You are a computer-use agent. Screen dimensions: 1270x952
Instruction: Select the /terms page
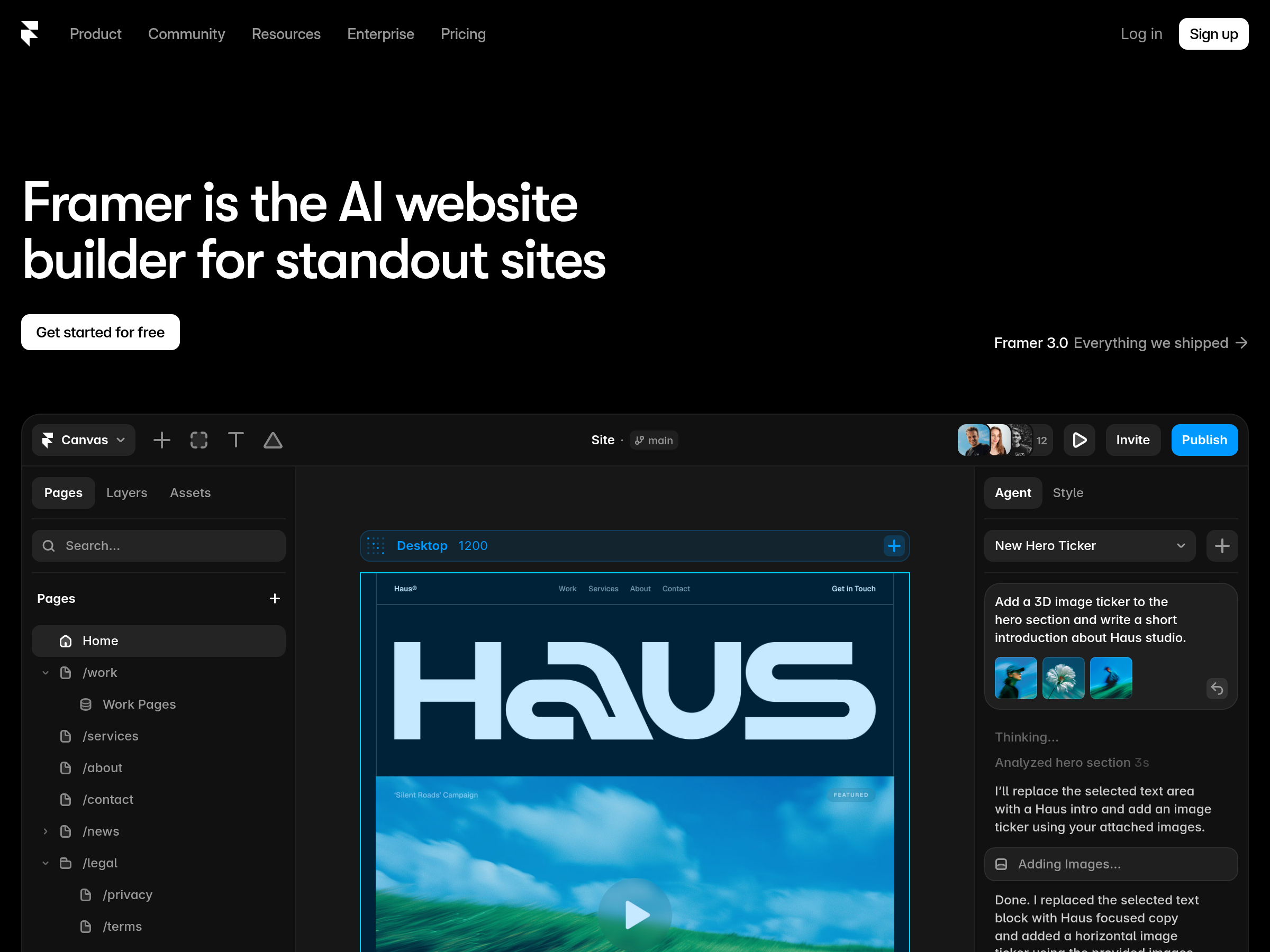(x=122, y=926)
